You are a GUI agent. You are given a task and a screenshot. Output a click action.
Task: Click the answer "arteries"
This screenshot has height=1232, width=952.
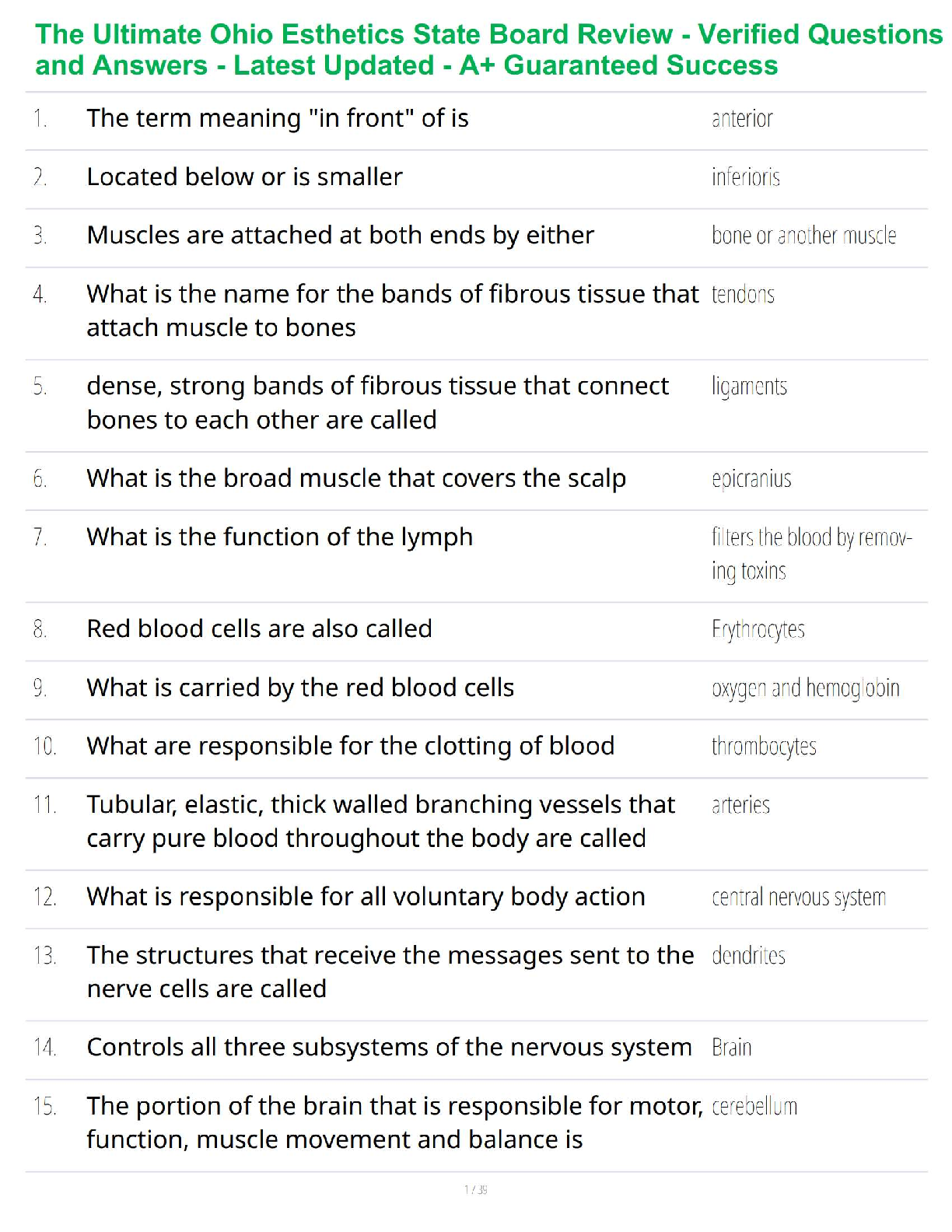coord(740,805)
